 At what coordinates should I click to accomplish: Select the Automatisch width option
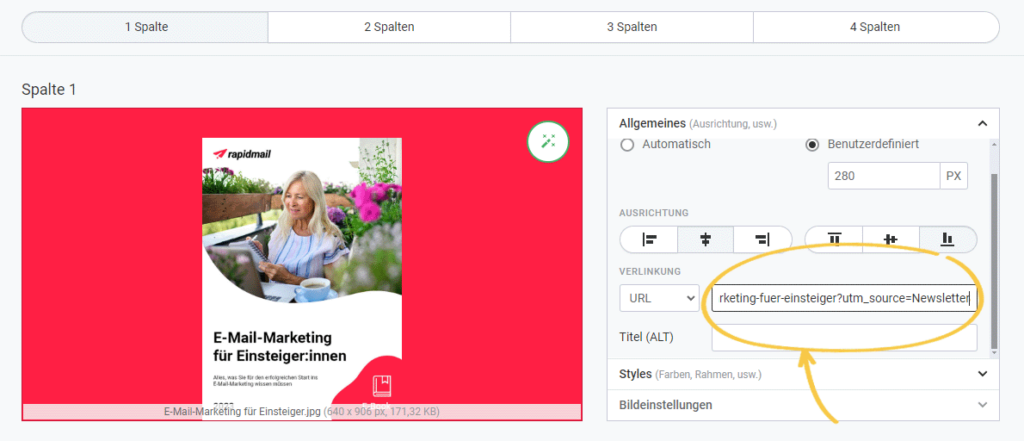[628, 144]
